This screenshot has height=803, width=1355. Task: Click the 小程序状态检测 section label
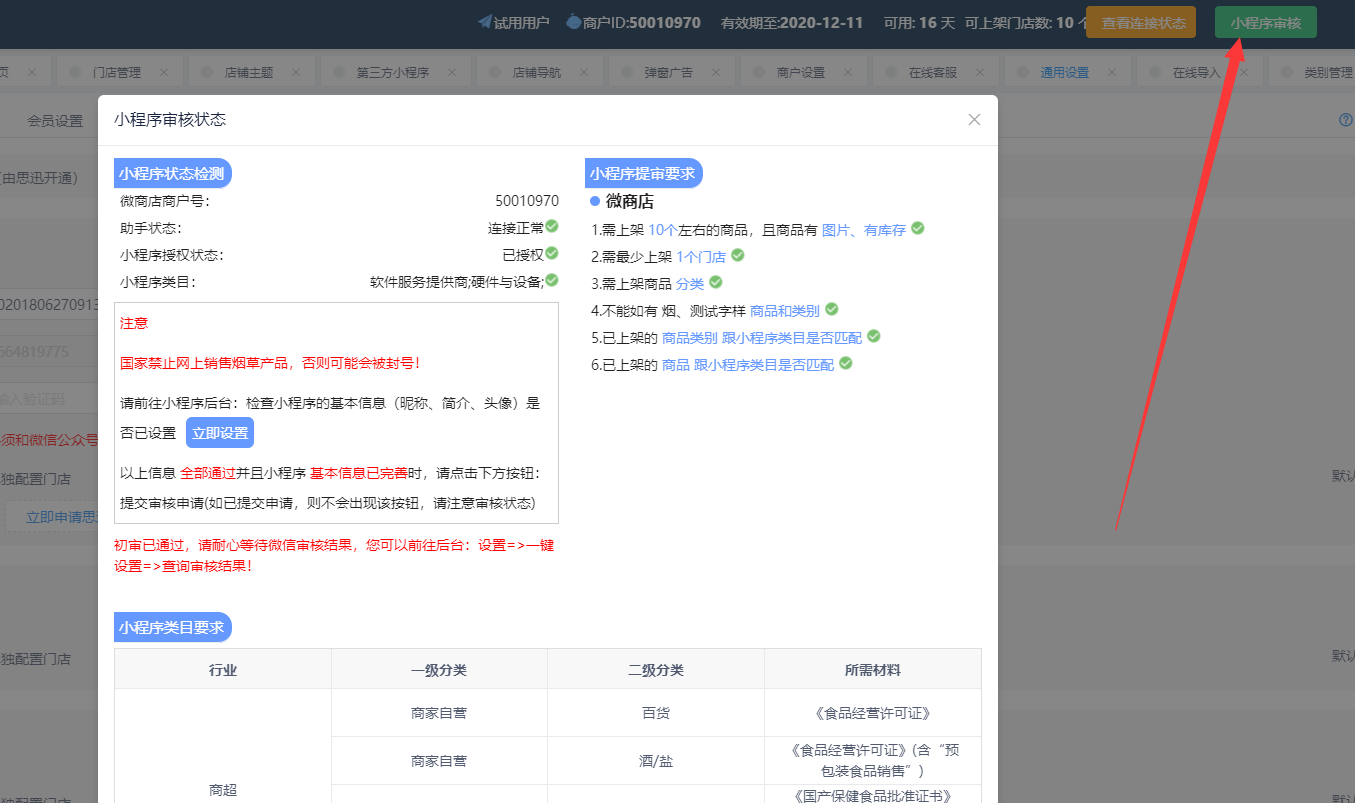(x=173, y=173)
